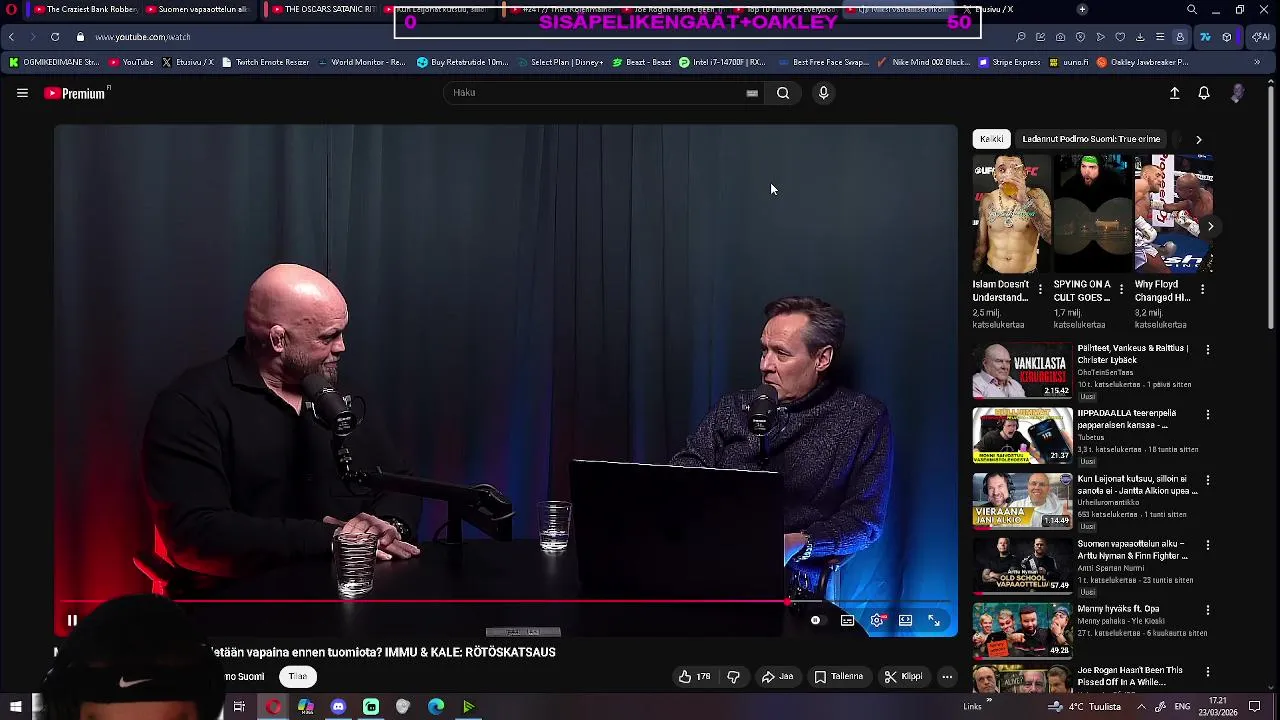
Task: Open the YouTube hamburger guide menu
Action: (22, 93)
